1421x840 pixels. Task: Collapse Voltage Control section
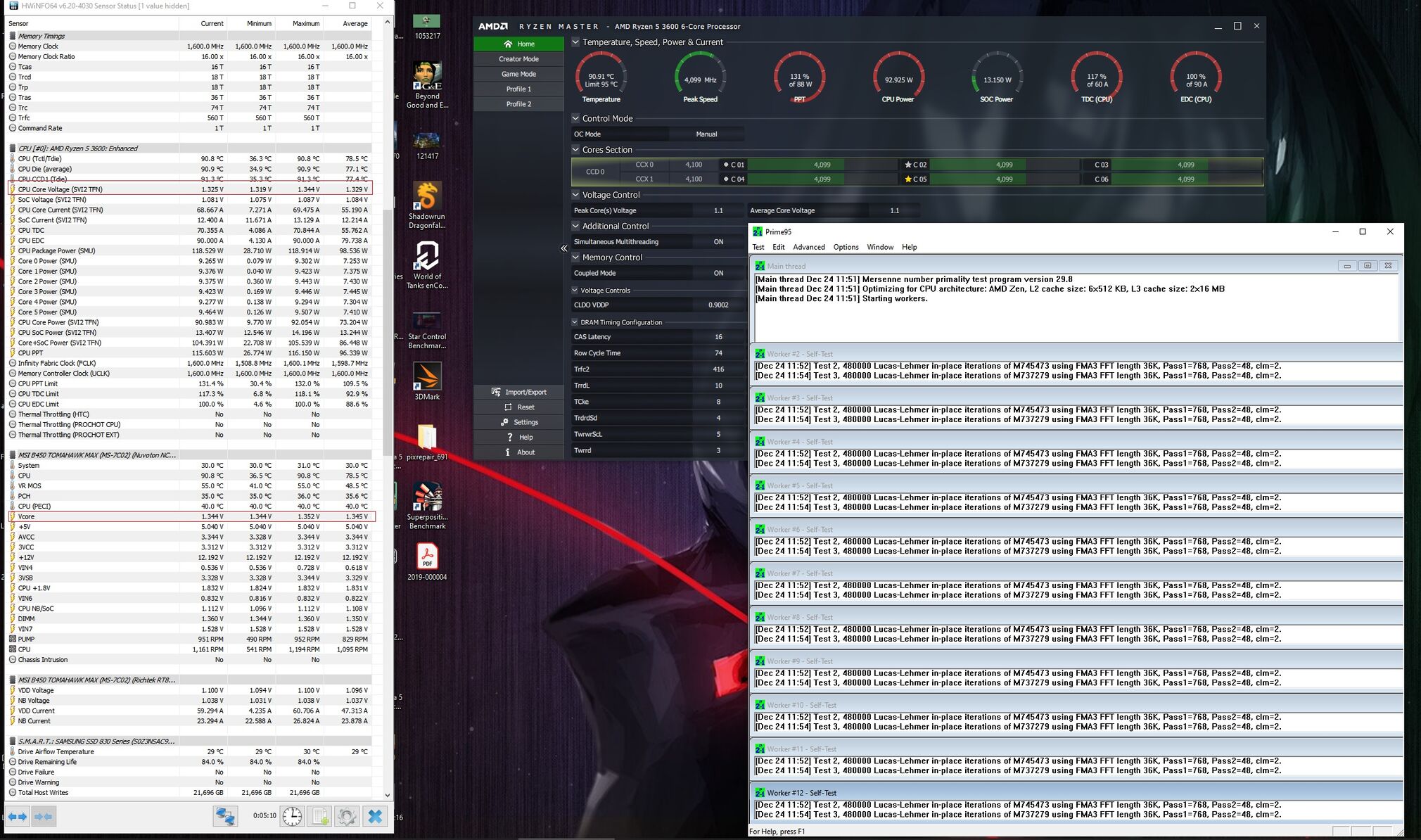coord(575,195)
